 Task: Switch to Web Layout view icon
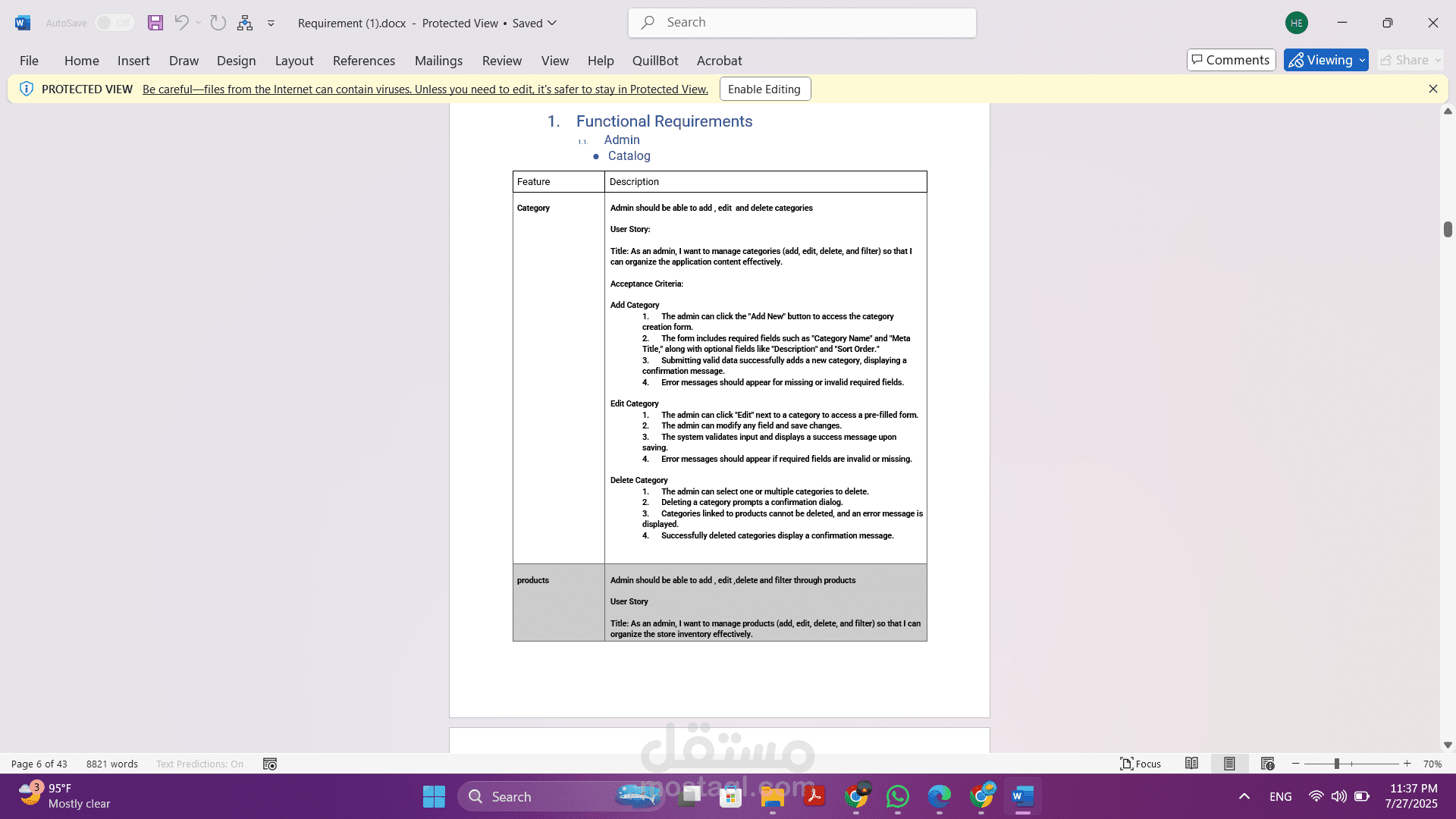[1267, 764]
